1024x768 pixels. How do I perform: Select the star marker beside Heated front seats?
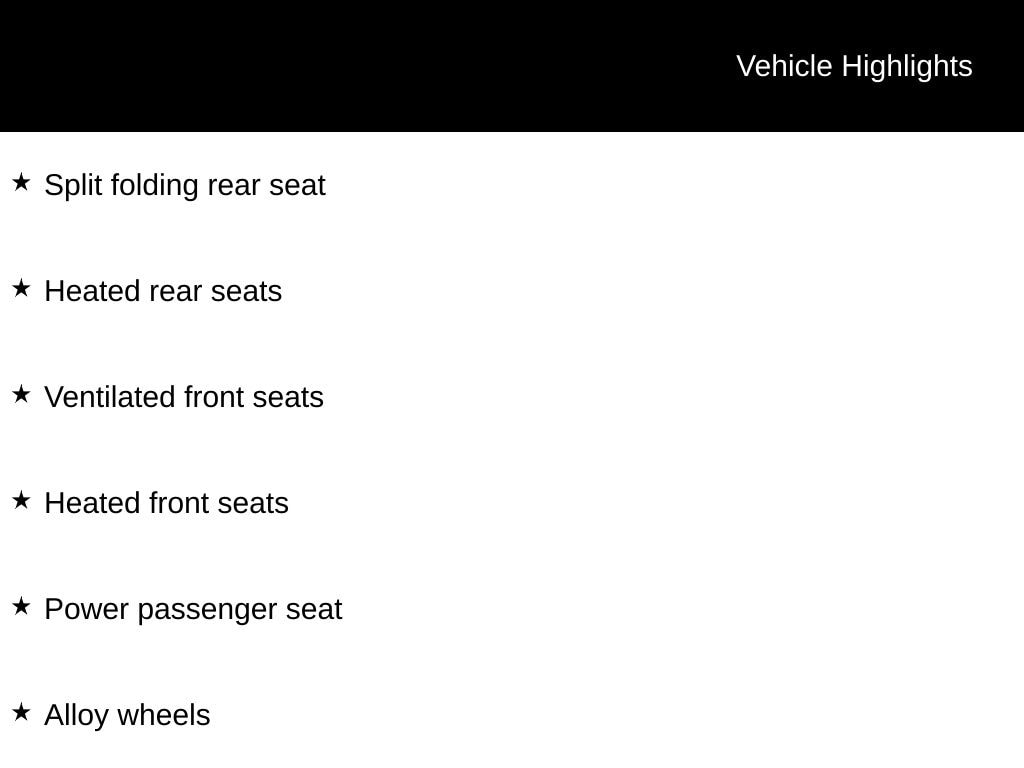click(21, 500)
